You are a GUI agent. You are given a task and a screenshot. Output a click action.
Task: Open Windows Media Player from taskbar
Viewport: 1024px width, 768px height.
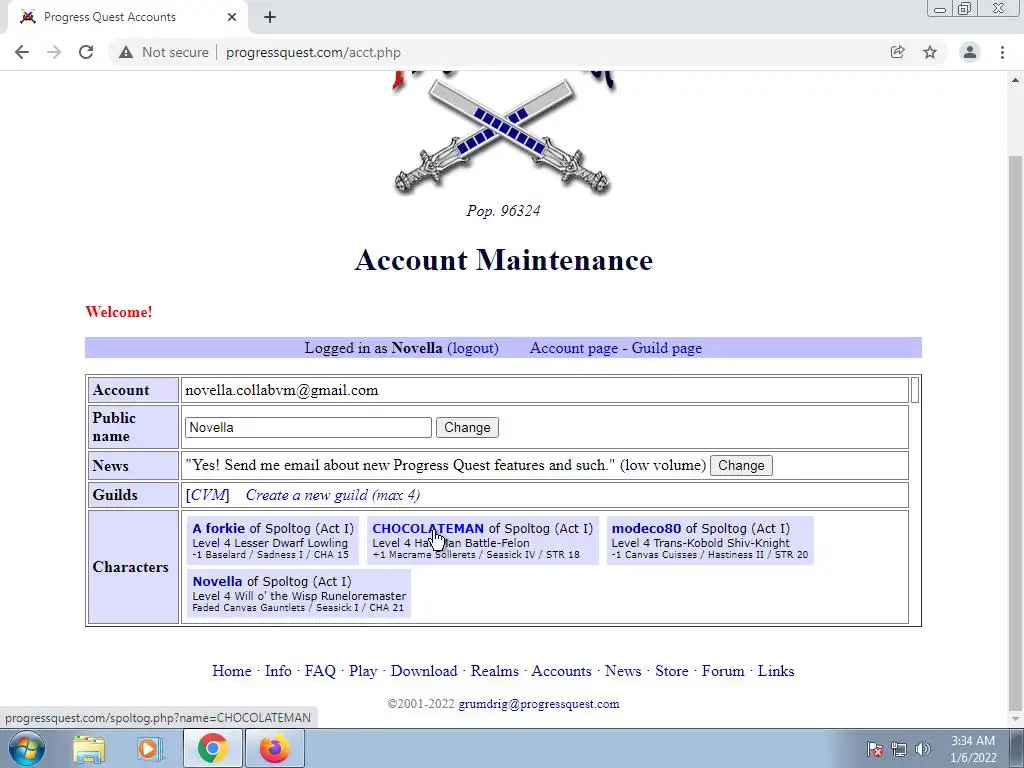pyautogui.click(x=149, y=748)
